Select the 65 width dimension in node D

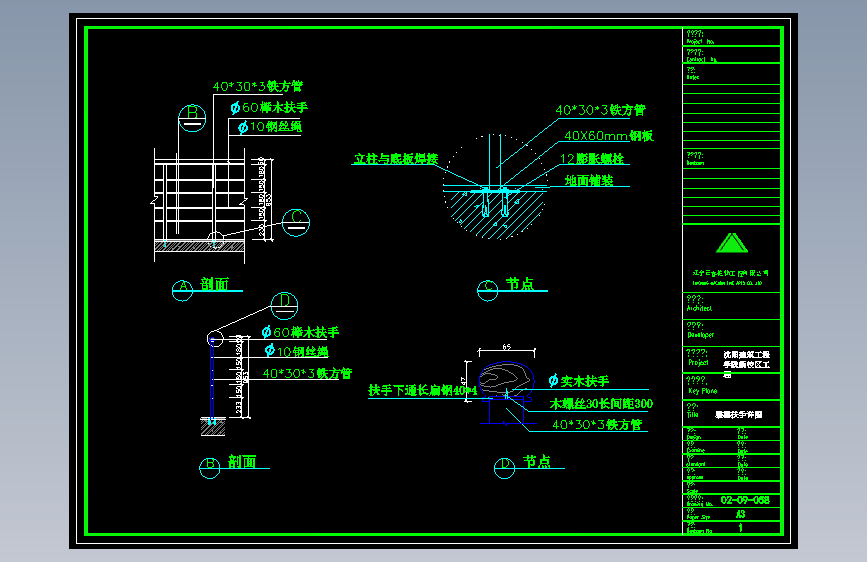(x=507, y=347)
